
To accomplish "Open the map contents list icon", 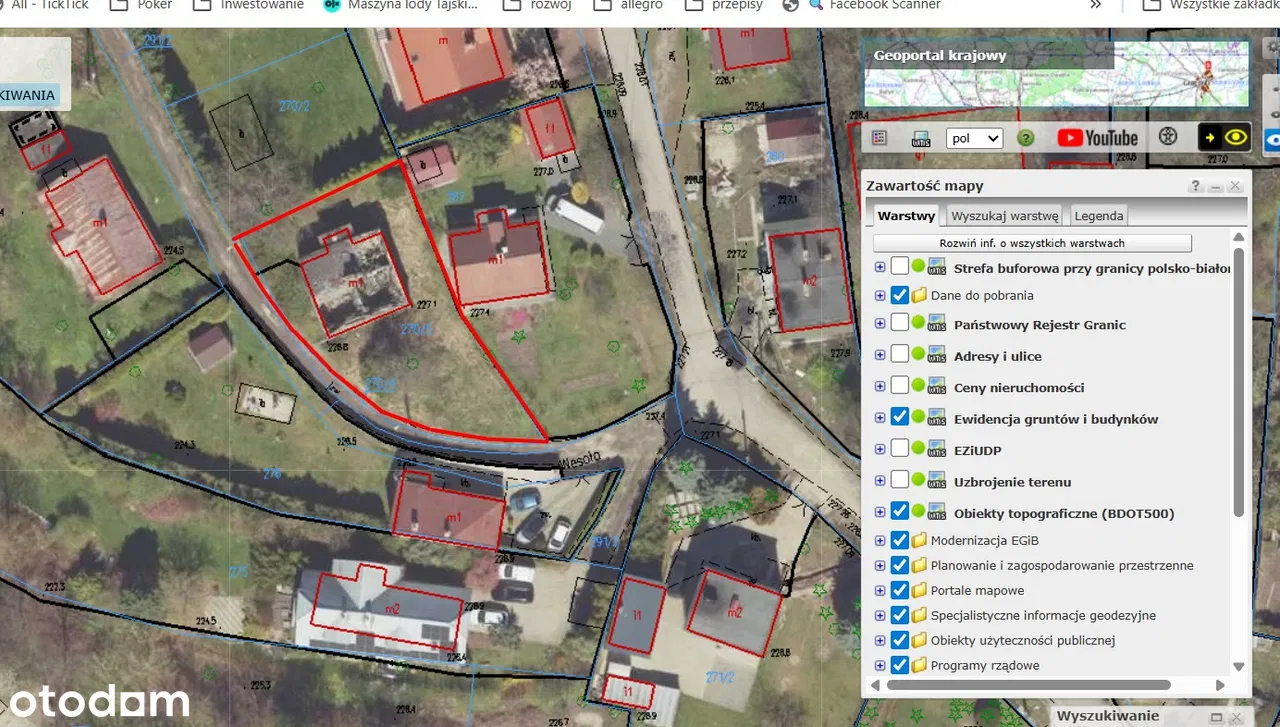I will coord(880,138).
